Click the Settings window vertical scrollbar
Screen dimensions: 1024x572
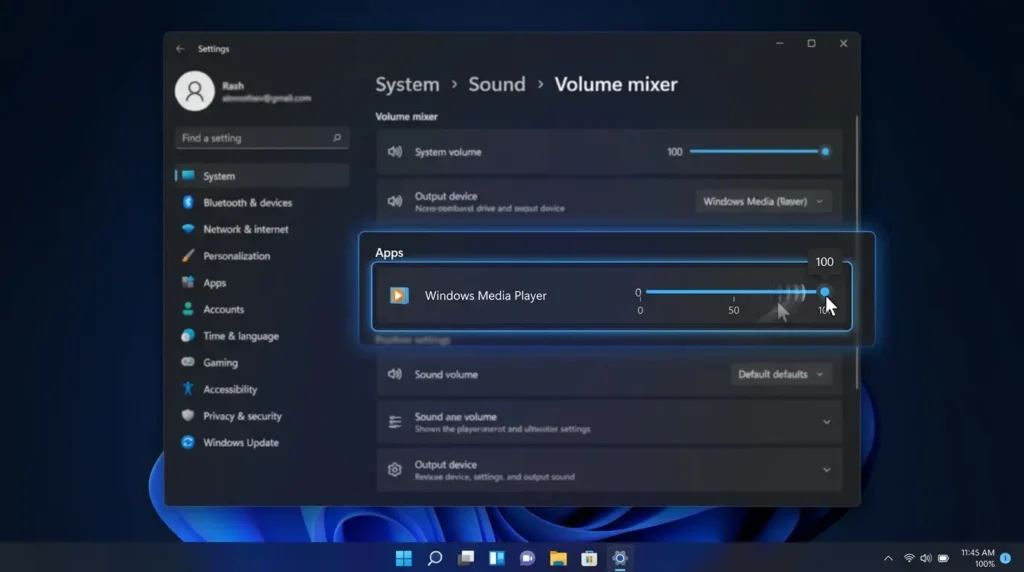pyautogui.click(x=857, y=253)
